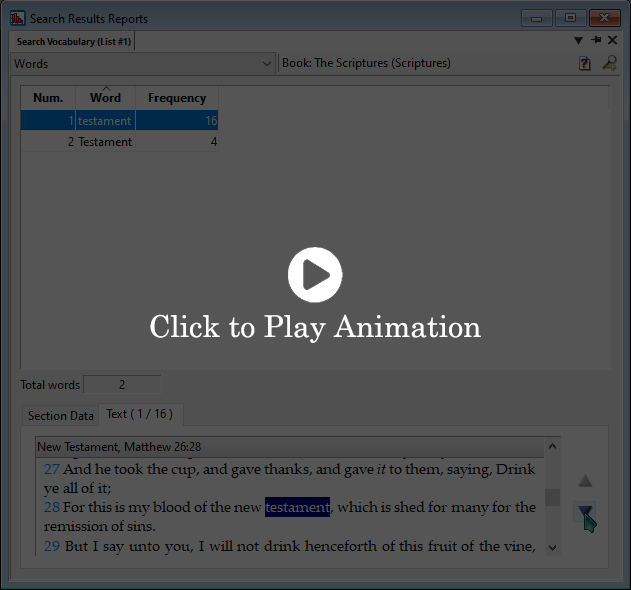This screenshot has height=590, width=631.
Task: Click verse number 29 link
Action: tap(52, 546)
